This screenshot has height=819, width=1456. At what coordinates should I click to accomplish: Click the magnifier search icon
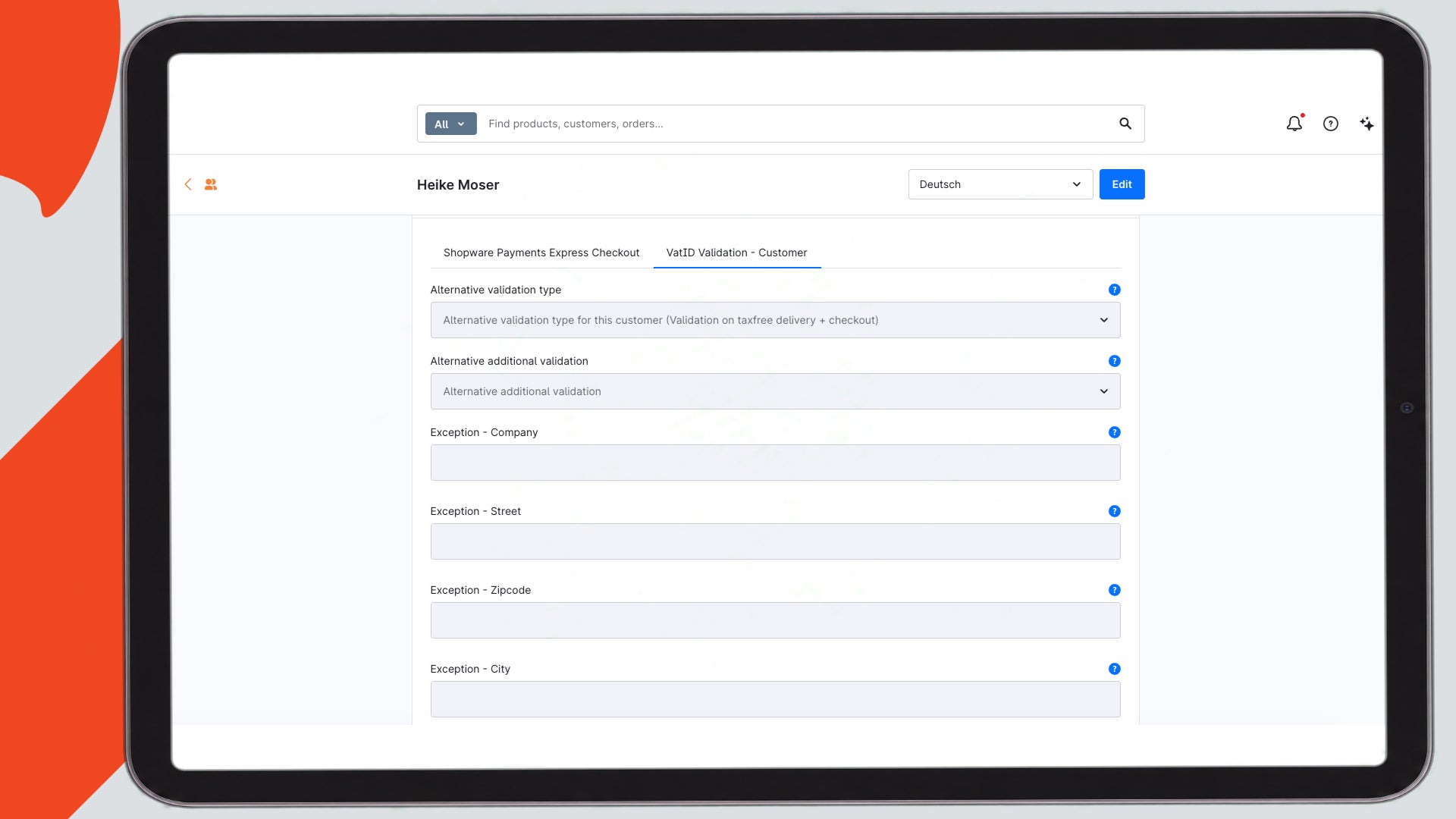(x=1125, y=124)
